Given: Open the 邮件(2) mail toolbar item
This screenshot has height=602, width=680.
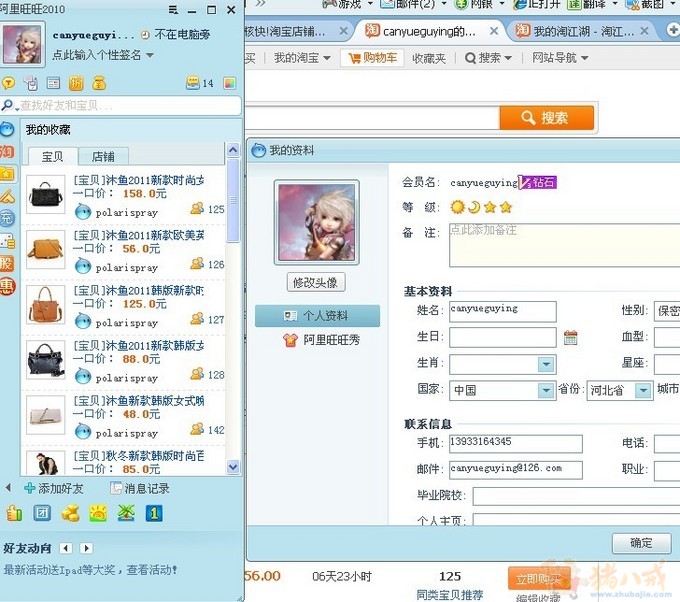Looking at the screenshot, I should (x=408, y=4).
